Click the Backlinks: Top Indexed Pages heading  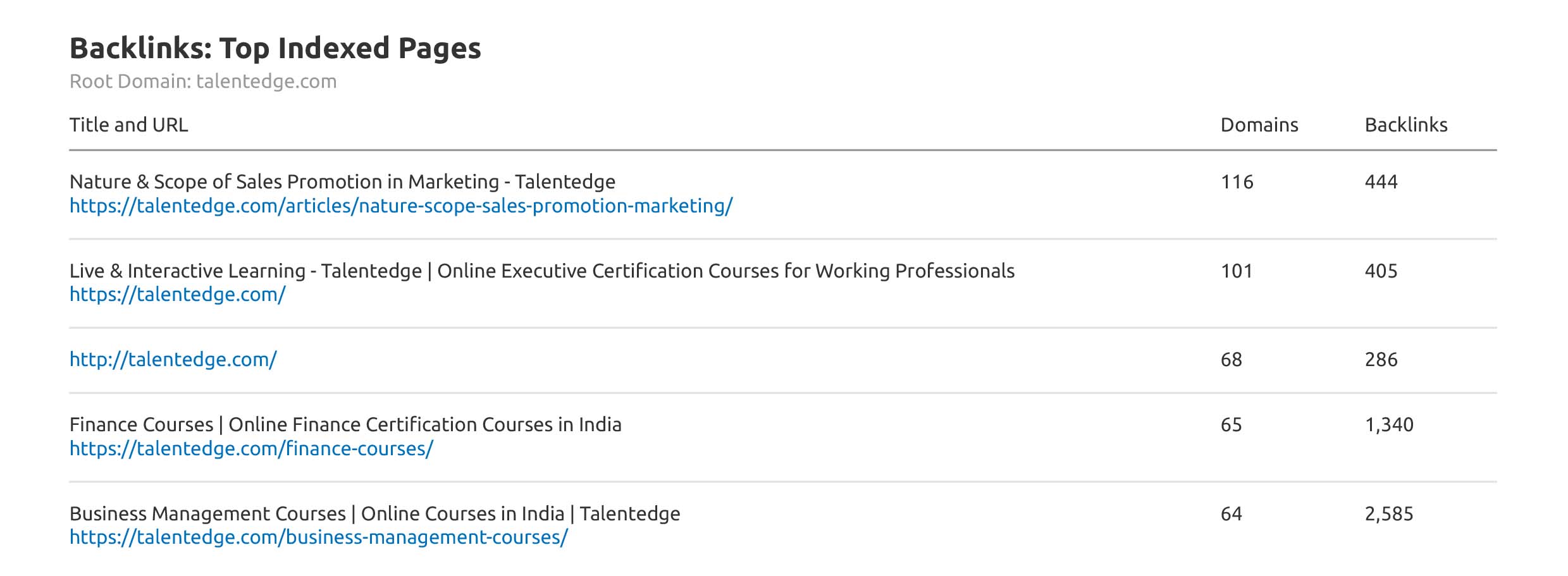click(275, 49)
